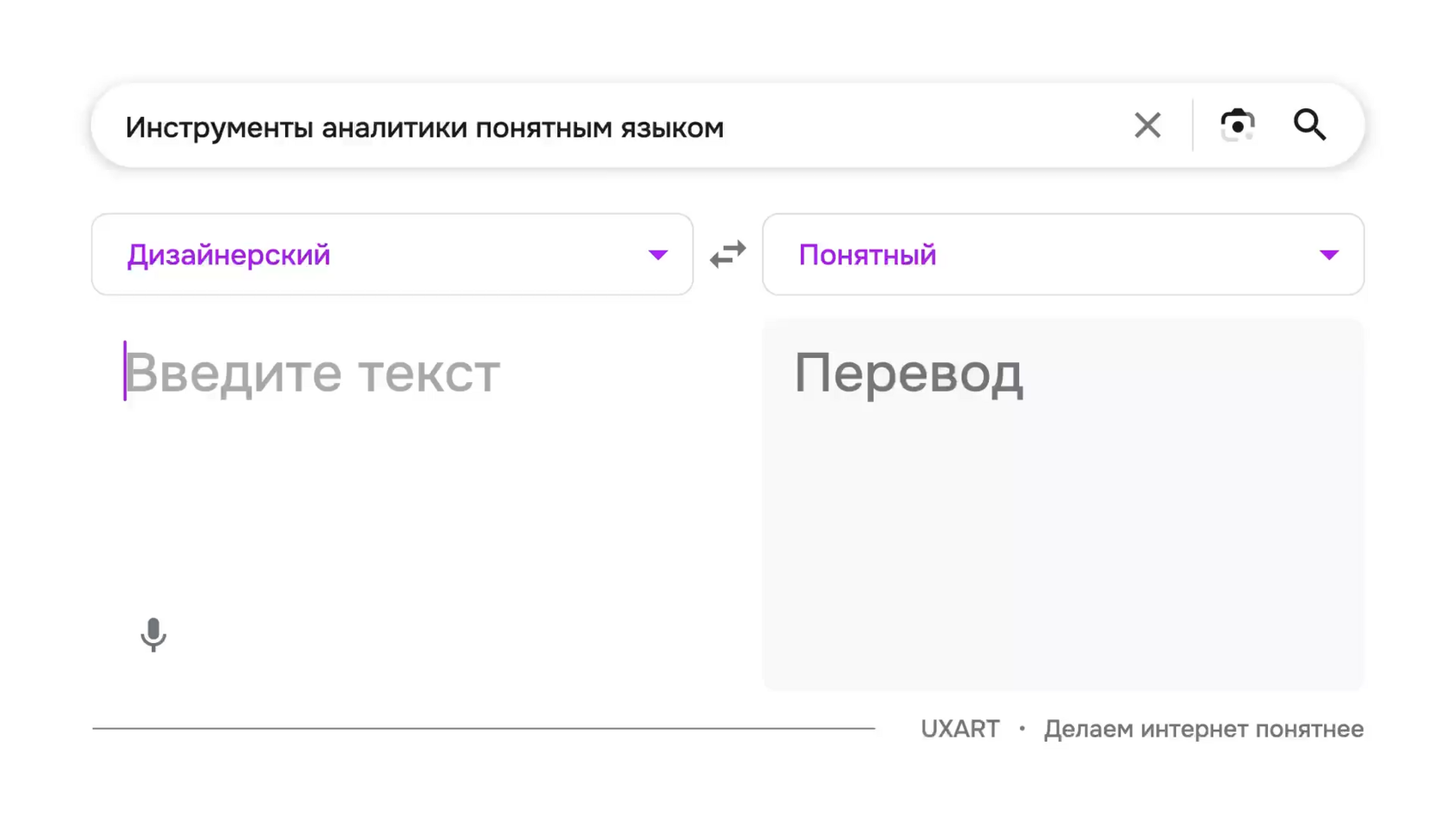Start voice input with the microphone icon
This screenshot has width=1456, height=819.
[153, 634]
